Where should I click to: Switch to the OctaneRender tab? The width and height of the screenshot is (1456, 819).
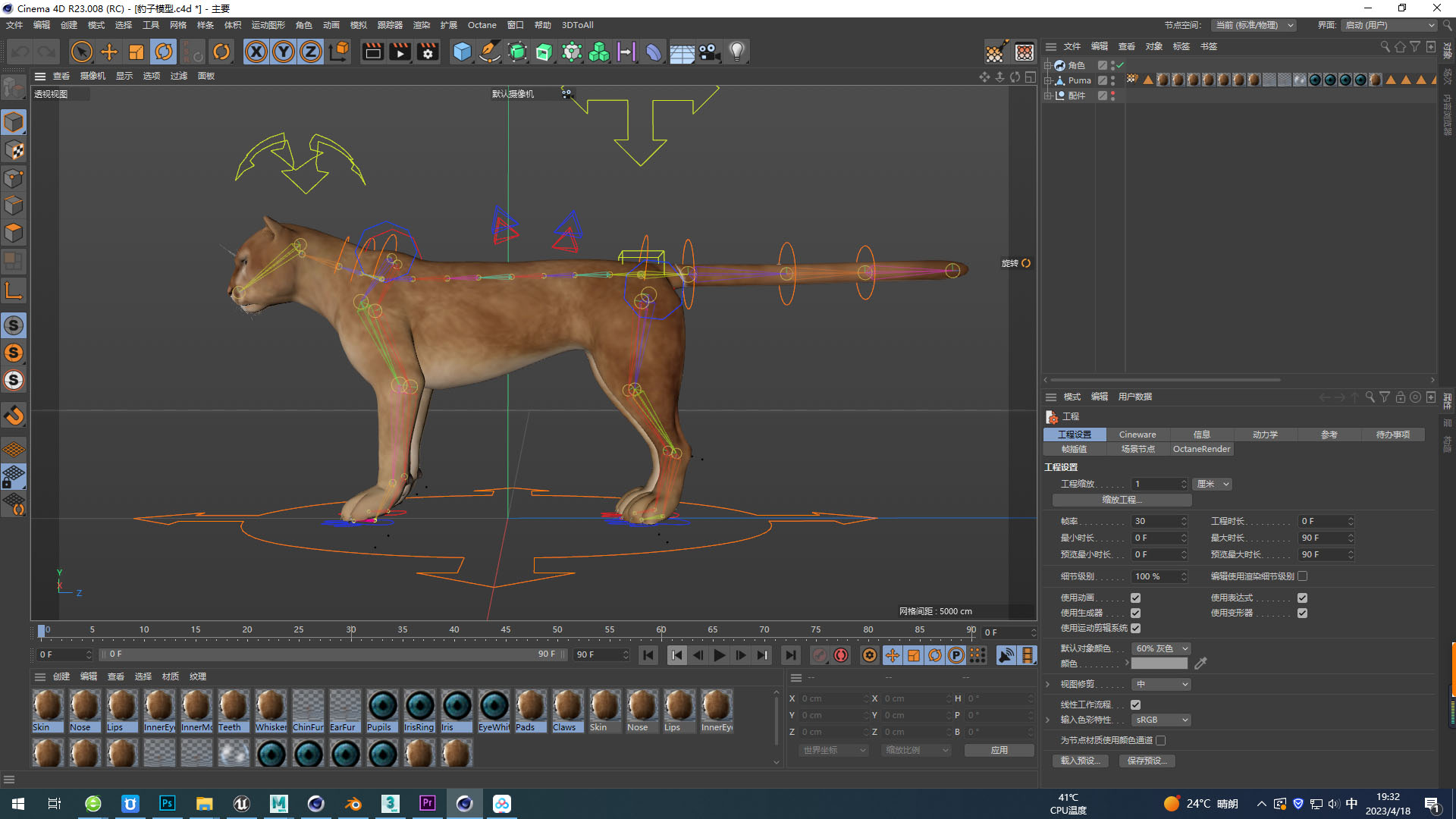click(1201, 449)
